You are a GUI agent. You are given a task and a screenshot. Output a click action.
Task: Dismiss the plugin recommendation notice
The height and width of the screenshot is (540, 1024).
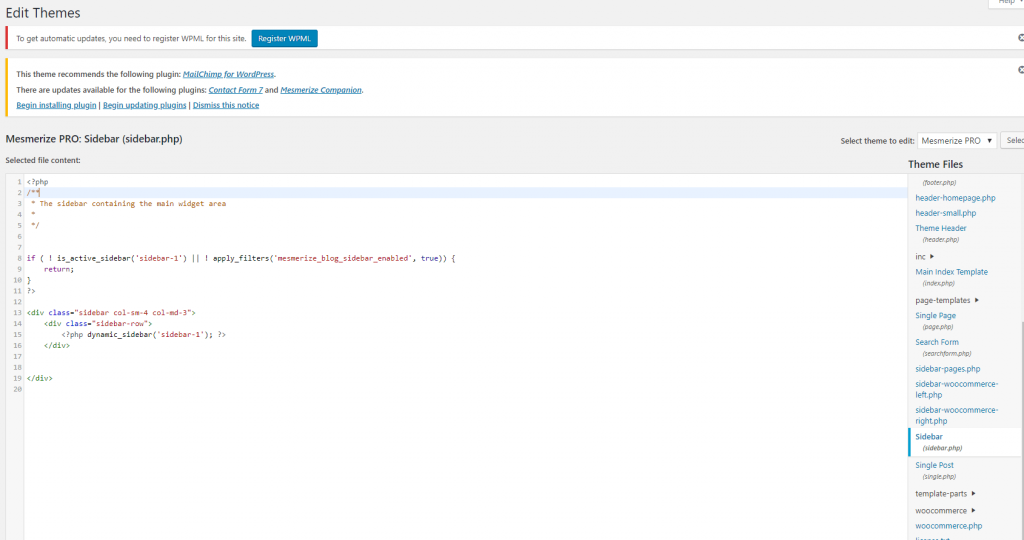pyautogui.click(x=1020, y=71)
